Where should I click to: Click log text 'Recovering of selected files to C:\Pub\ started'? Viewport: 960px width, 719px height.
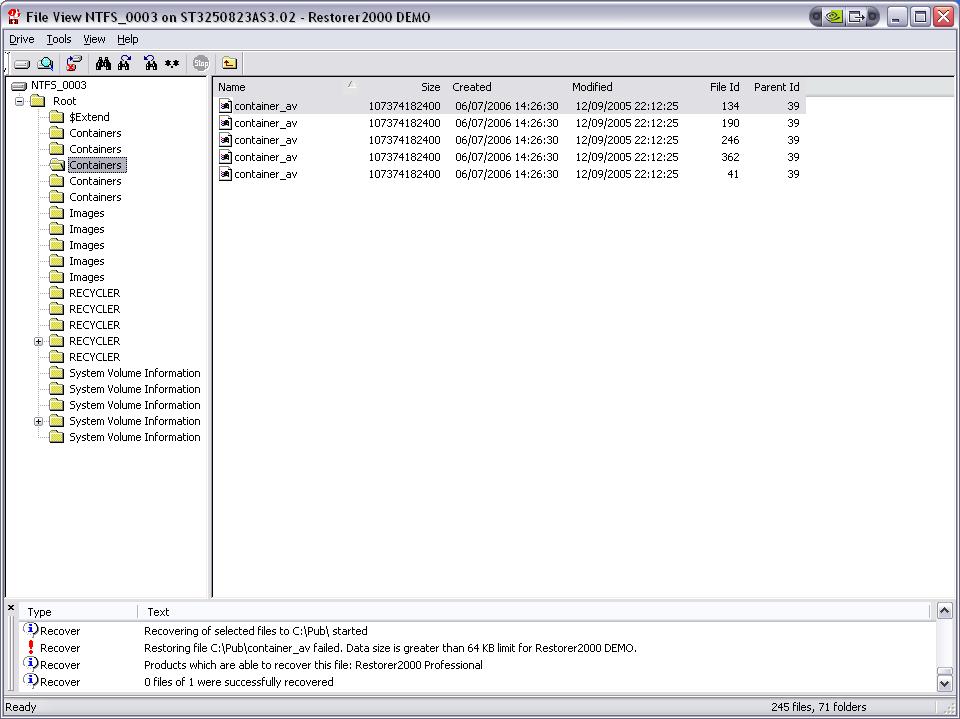[255, 631]
